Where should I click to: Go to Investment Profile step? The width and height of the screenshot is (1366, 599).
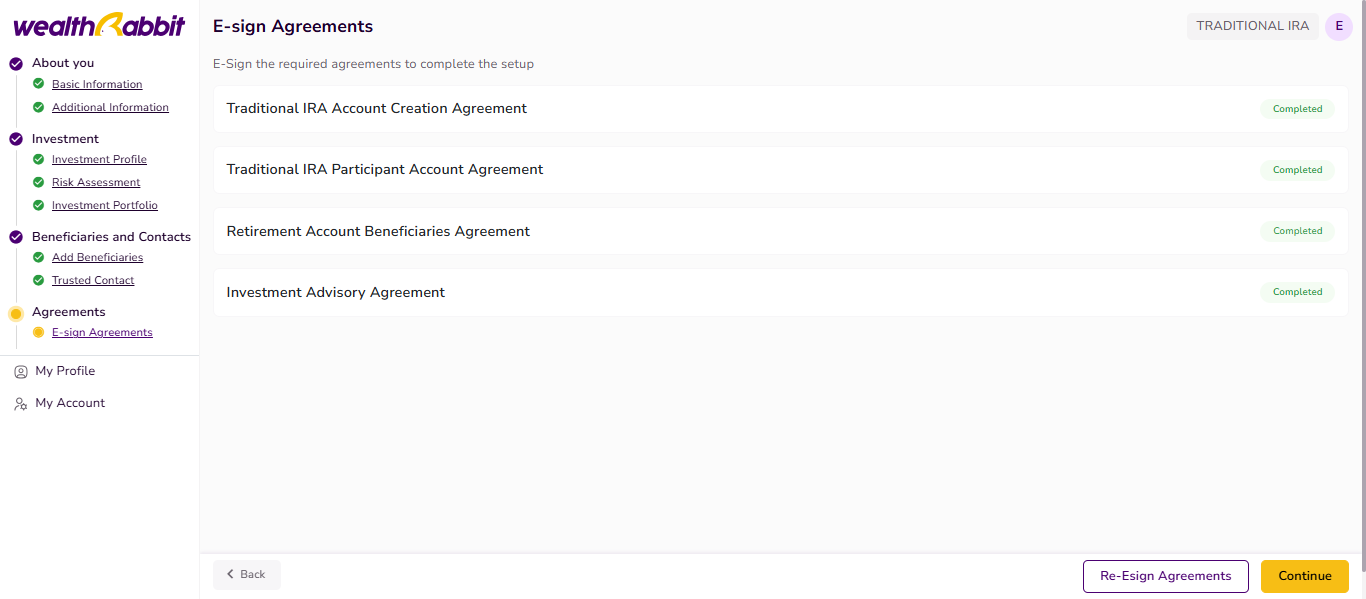[99, 160]
